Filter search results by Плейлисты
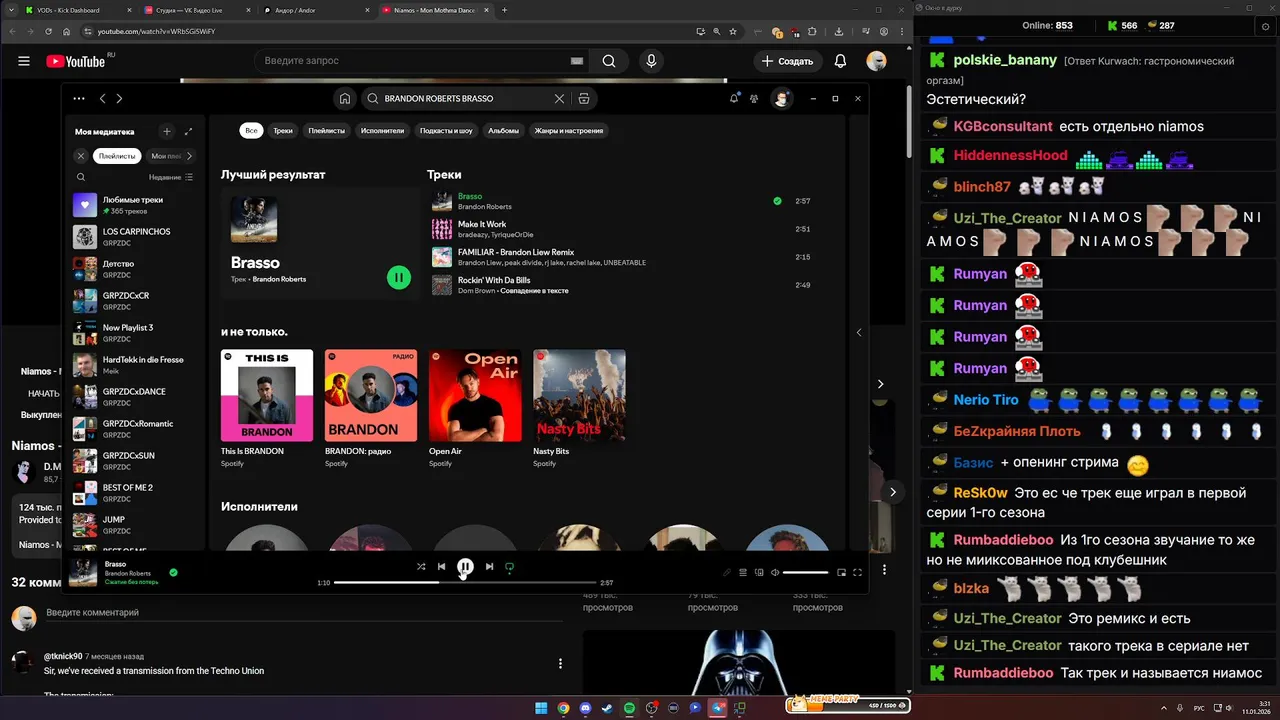This screenshot has height=720, width=1280. click(x=326, y=130)
